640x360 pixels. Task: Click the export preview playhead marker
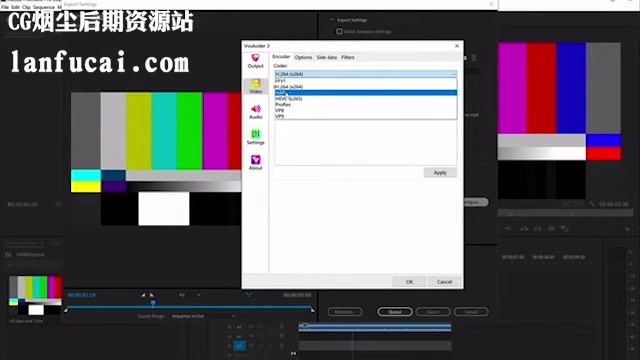(x=153, y=303)
